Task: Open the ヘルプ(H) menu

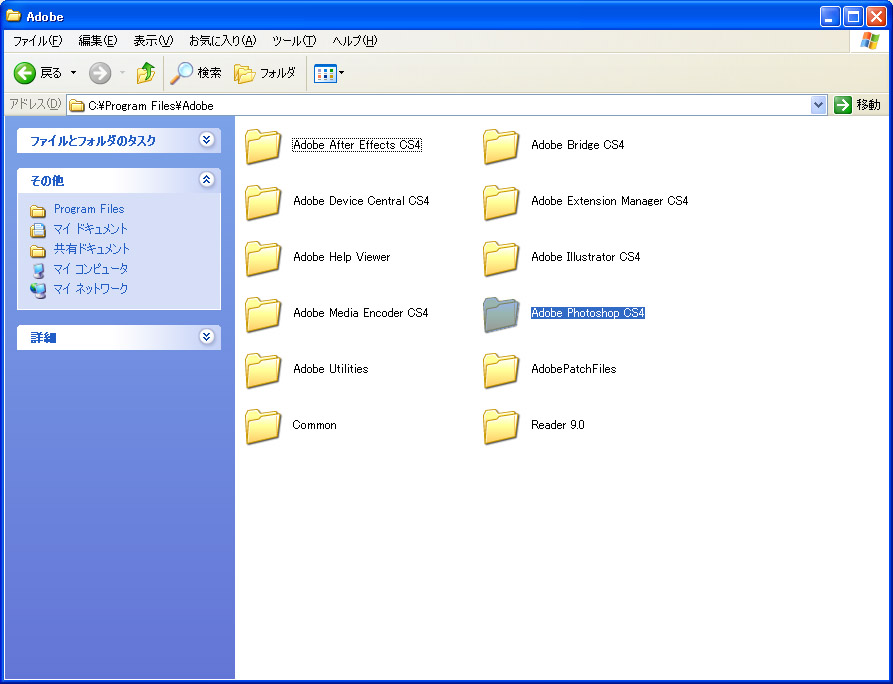Action: (x=355, y=41)
